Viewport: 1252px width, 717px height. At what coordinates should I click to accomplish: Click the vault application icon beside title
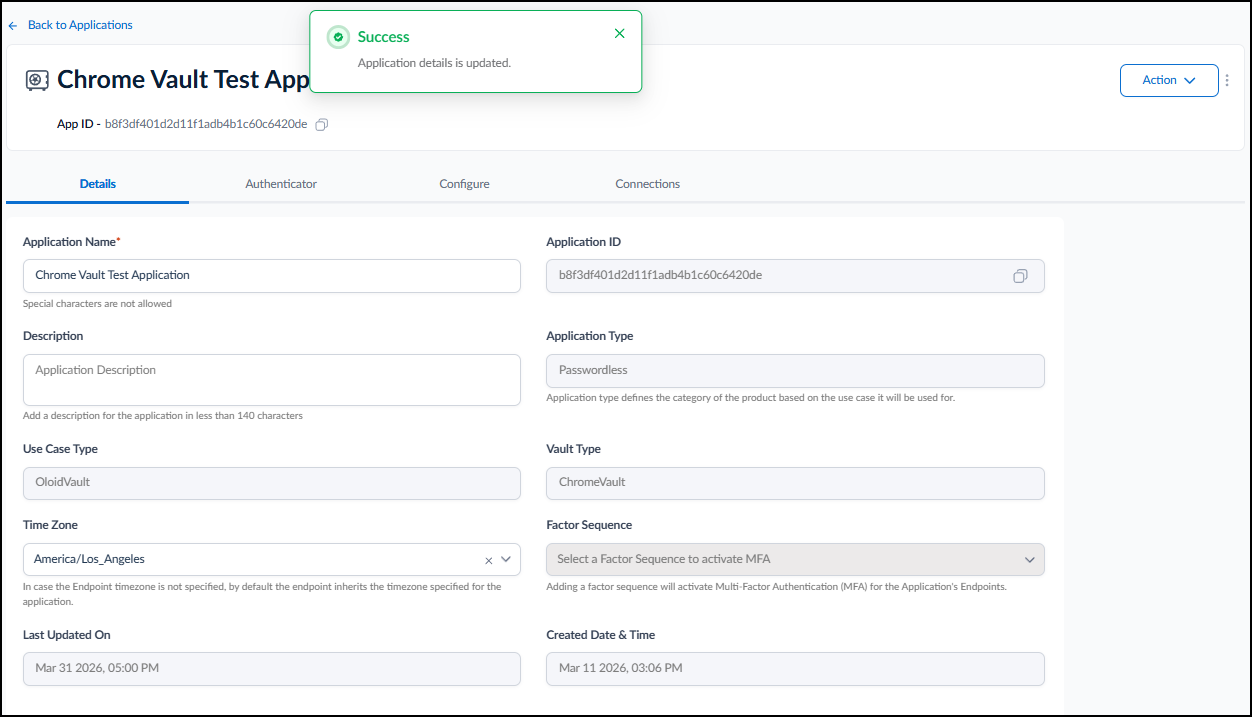coord(37,80)
